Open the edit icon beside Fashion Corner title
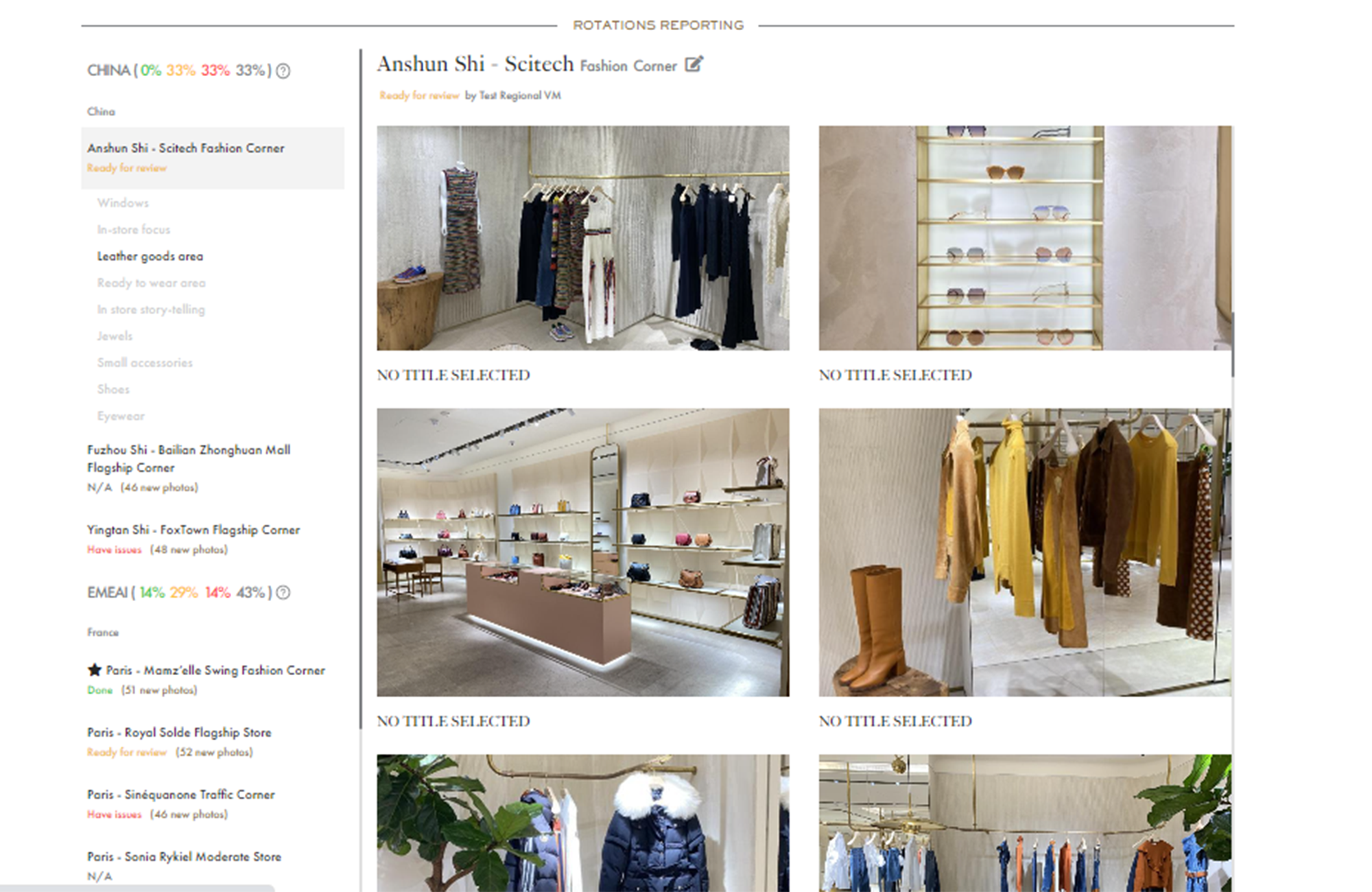 coord(694,64)
